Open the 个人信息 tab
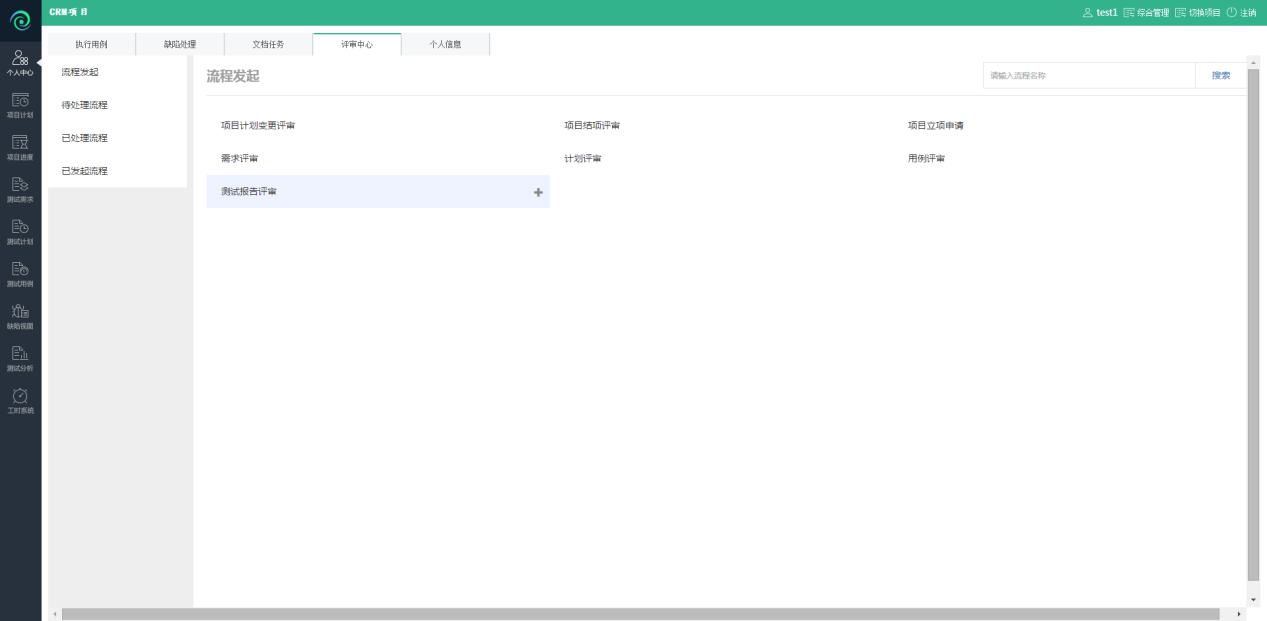This screenshot has width=1267, height=621. pyautogui.click(x=445, y=44)
